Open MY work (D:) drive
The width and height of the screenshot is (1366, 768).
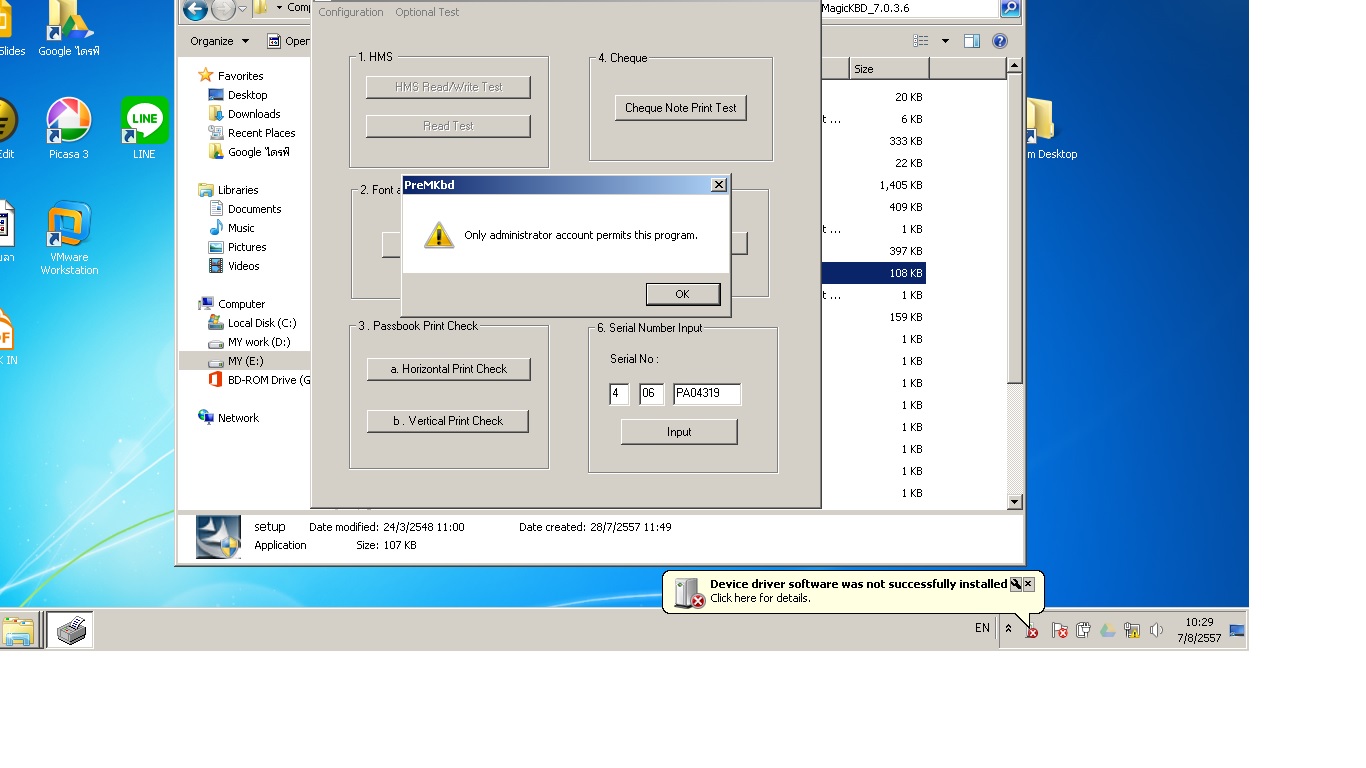point(258,342)
